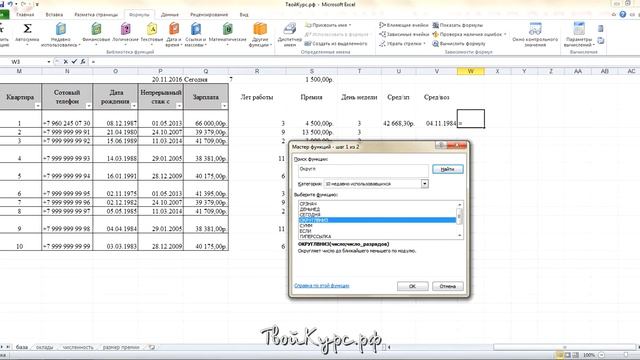
Task: Open Финансовые functions book icon
Action: pos(96,29)
